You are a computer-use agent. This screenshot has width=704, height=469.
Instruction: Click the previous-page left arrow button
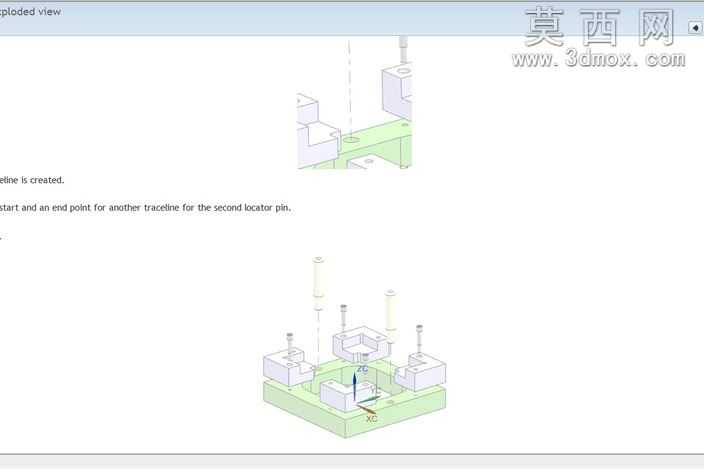(x=695, y=28)
